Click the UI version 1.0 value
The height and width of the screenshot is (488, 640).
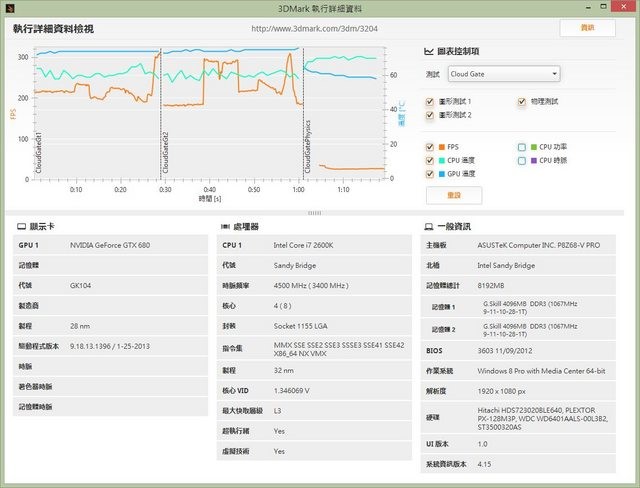pyautogui.click(x=482, y=444)
